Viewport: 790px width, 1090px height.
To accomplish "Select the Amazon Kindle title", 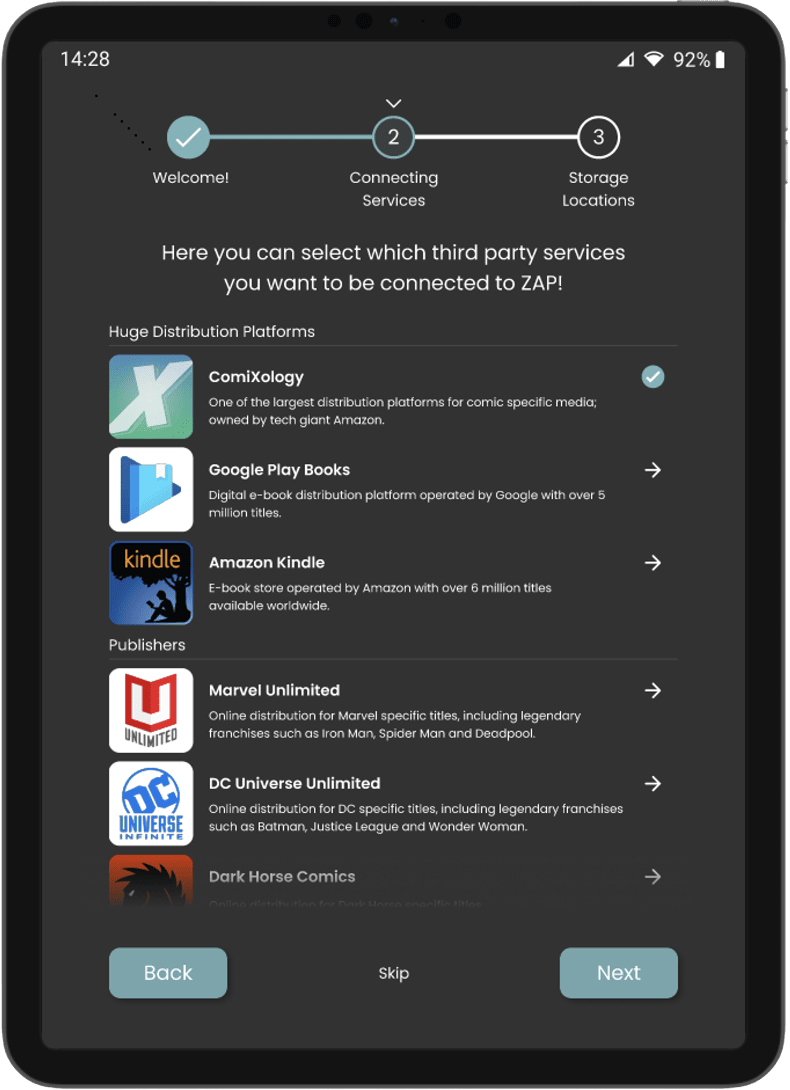I will [x=266, y=562].
